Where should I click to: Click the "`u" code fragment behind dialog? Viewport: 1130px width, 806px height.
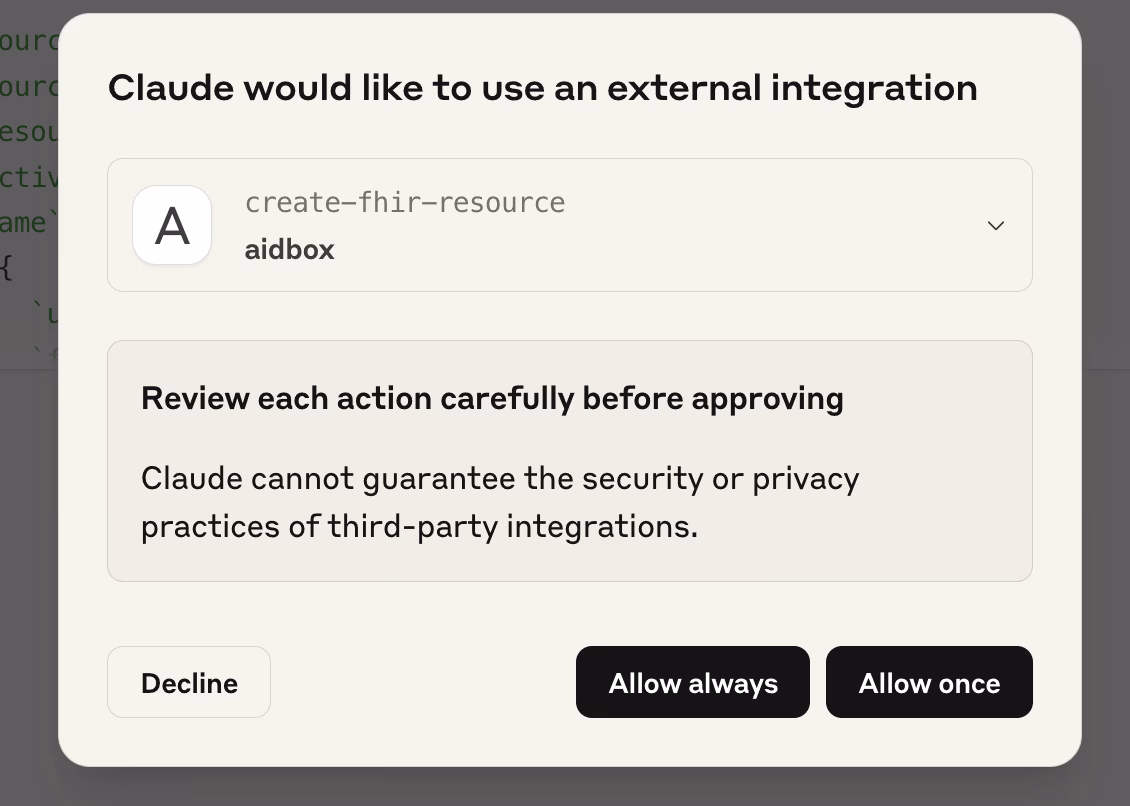47,315
